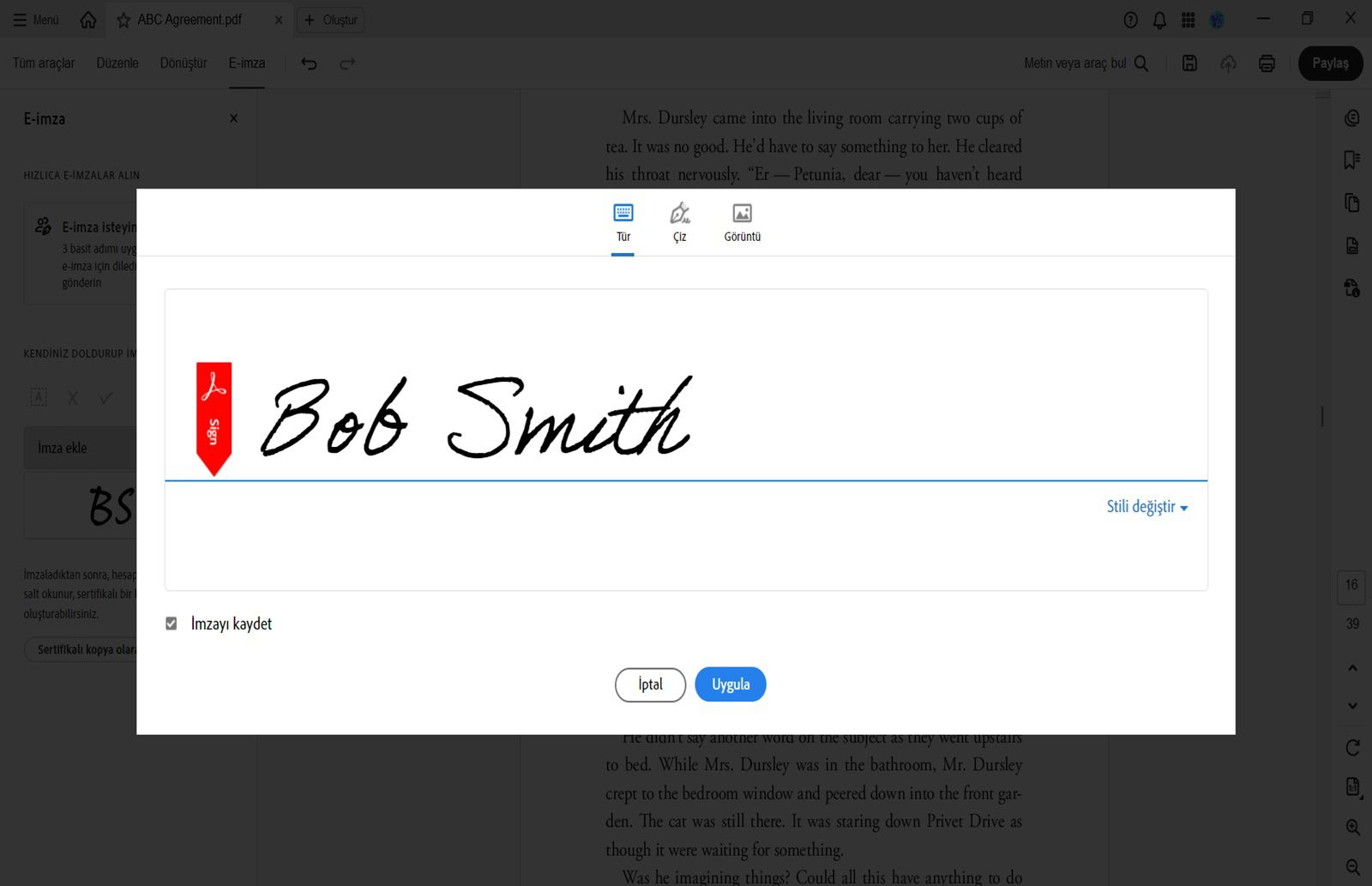Image resolution: width=1372 pixels, height=886 pixels.
Task: Uncheck the İmzayı kaydet checkbox
Action: pyautogui.click(x=171, y=624)
